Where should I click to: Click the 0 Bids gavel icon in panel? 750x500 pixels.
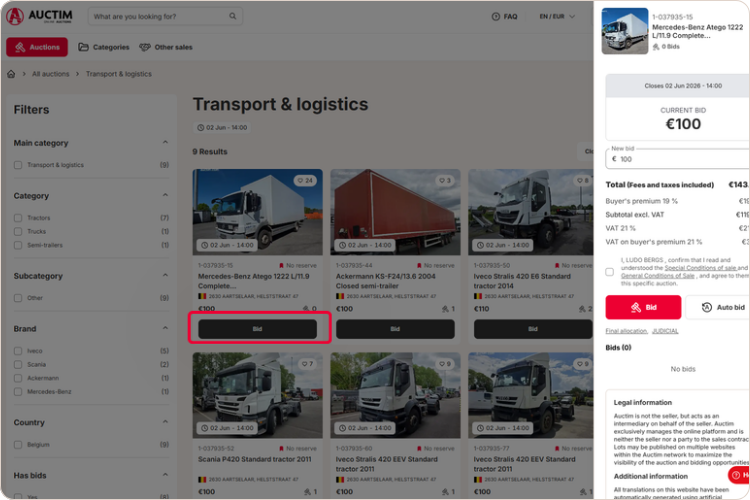(x=656, y=46)
